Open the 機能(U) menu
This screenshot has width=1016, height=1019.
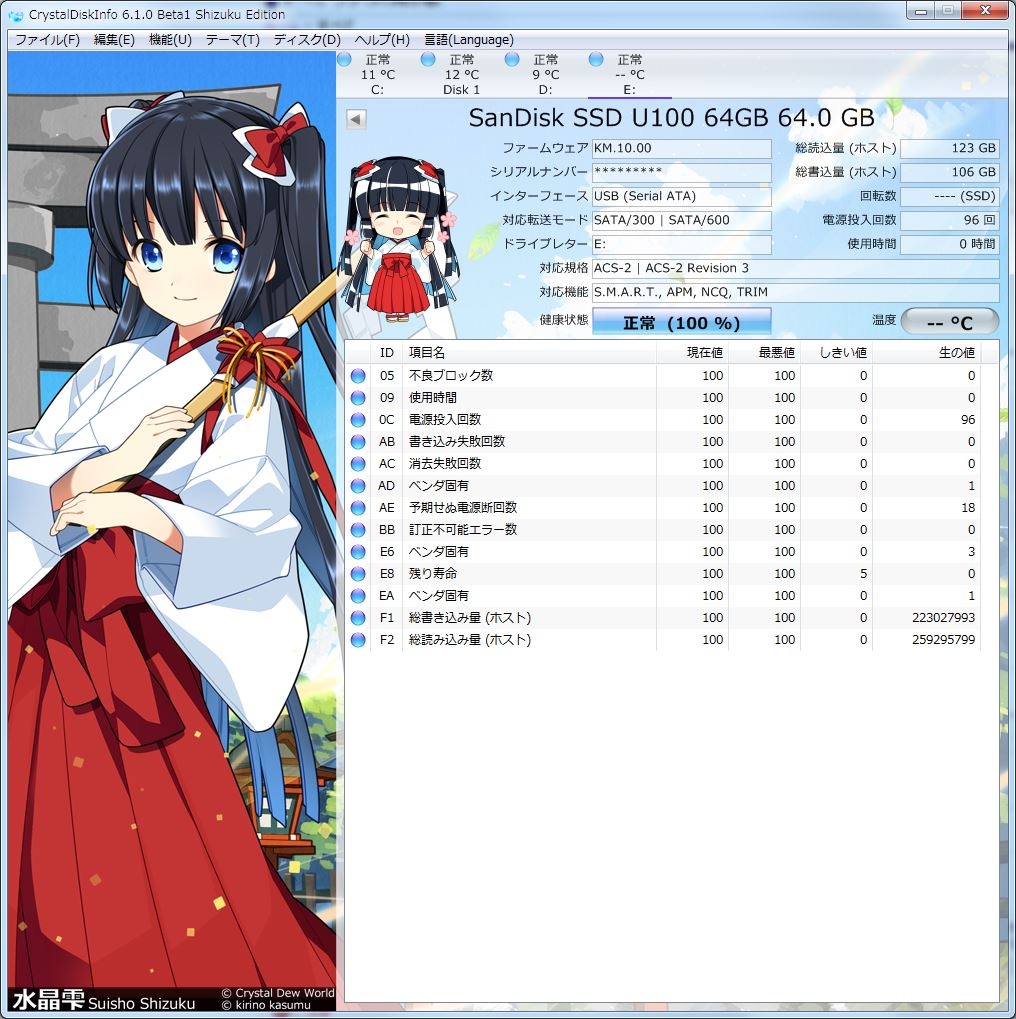click(170, 40)
